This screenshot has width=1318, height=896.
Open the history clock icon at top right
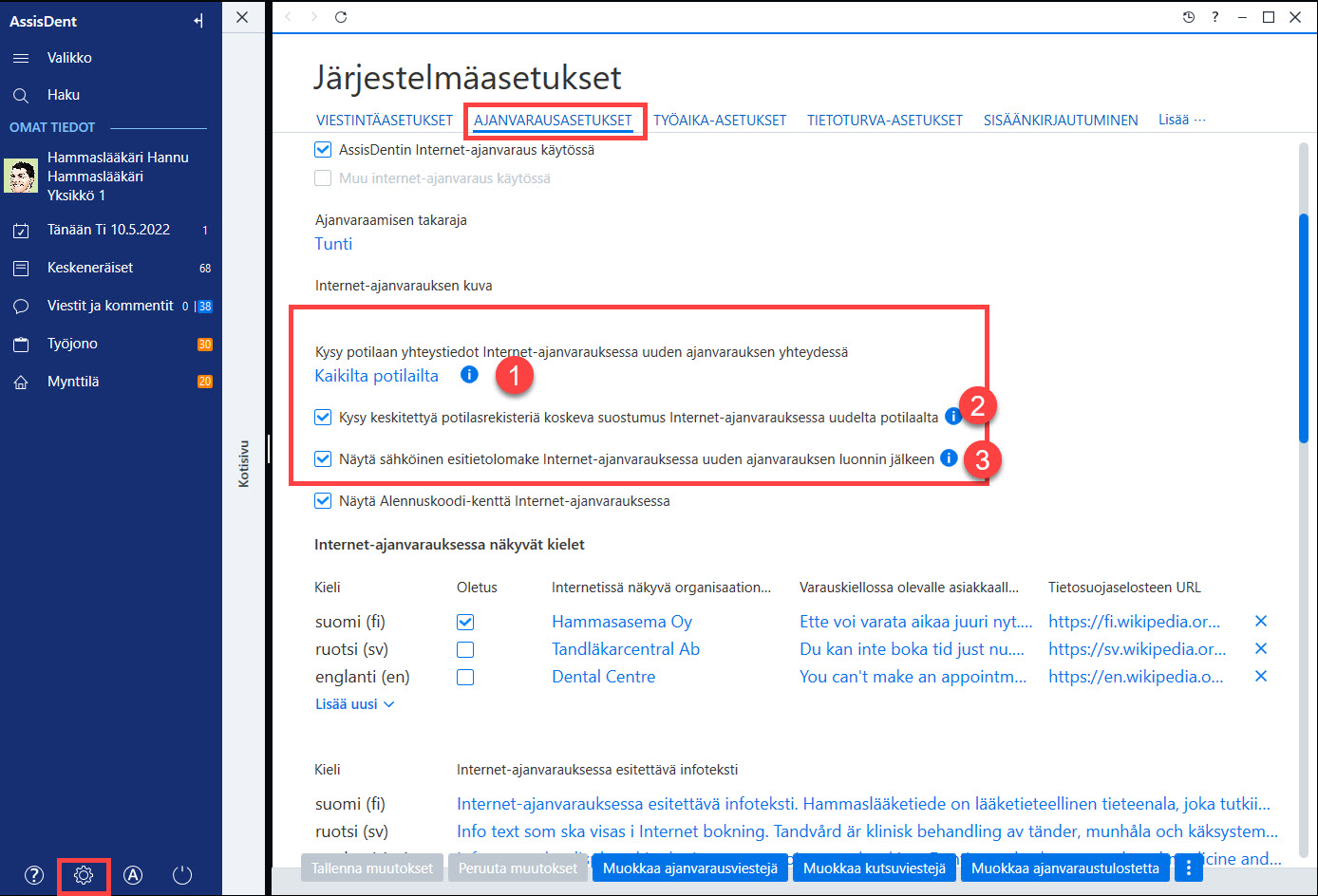point(1189,17)
